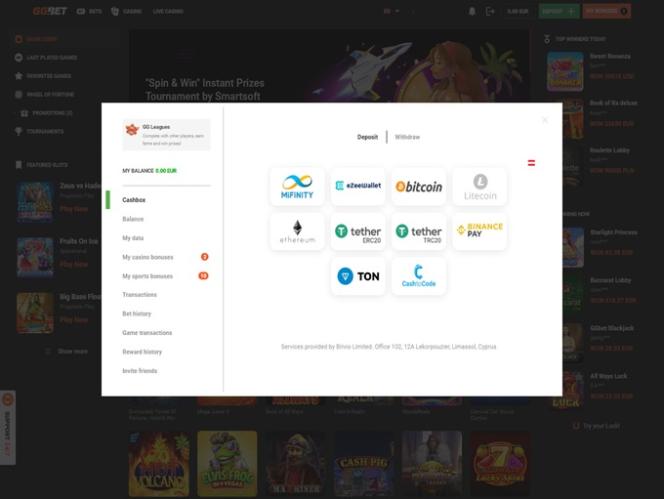The height and width of the screenshot is (499, 664).
Task: Select Tether TRC20 payment option
Action: point(418,231)
